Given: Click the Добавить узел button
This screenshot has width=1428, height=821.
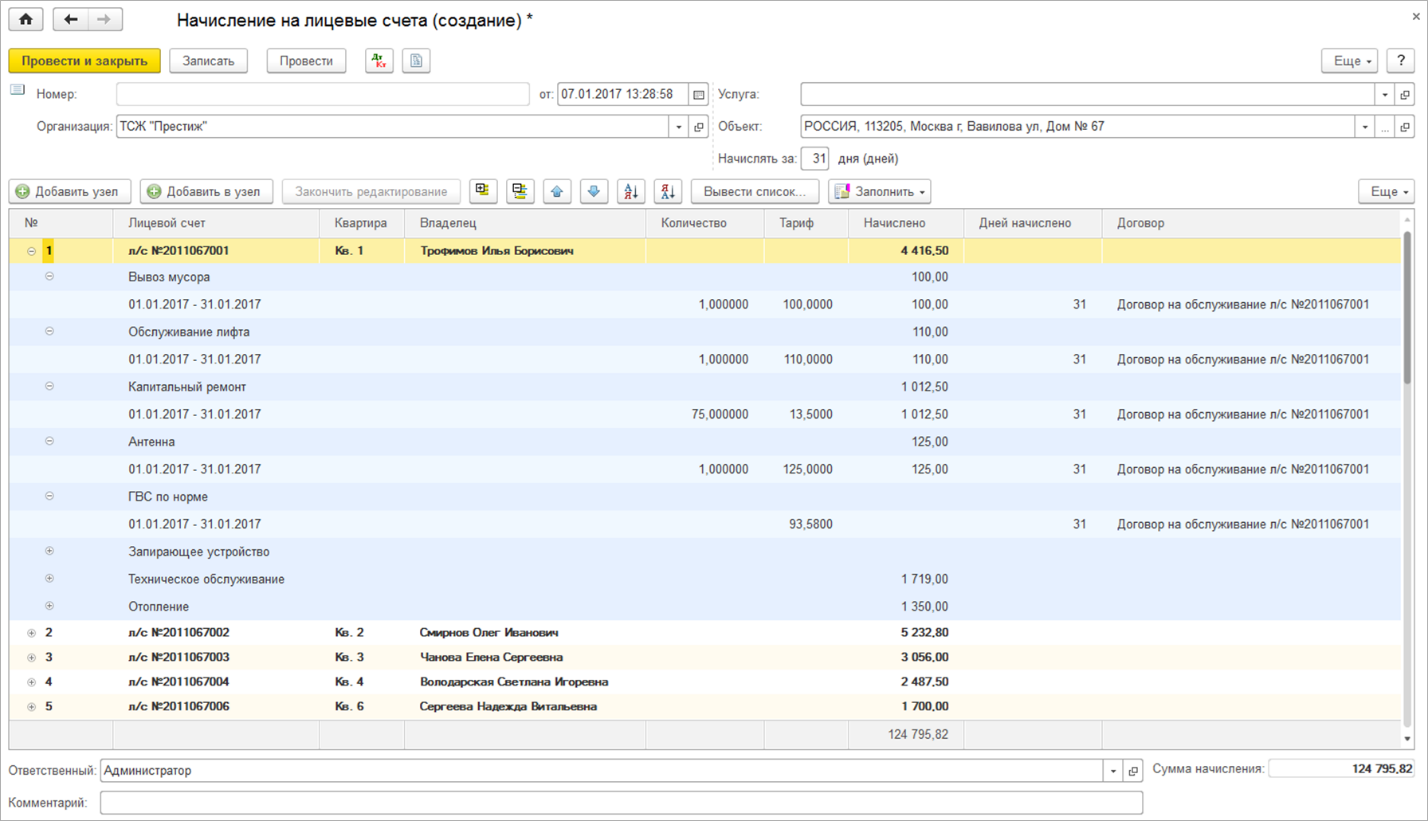Looking at the screenshot, I should 70,191.
